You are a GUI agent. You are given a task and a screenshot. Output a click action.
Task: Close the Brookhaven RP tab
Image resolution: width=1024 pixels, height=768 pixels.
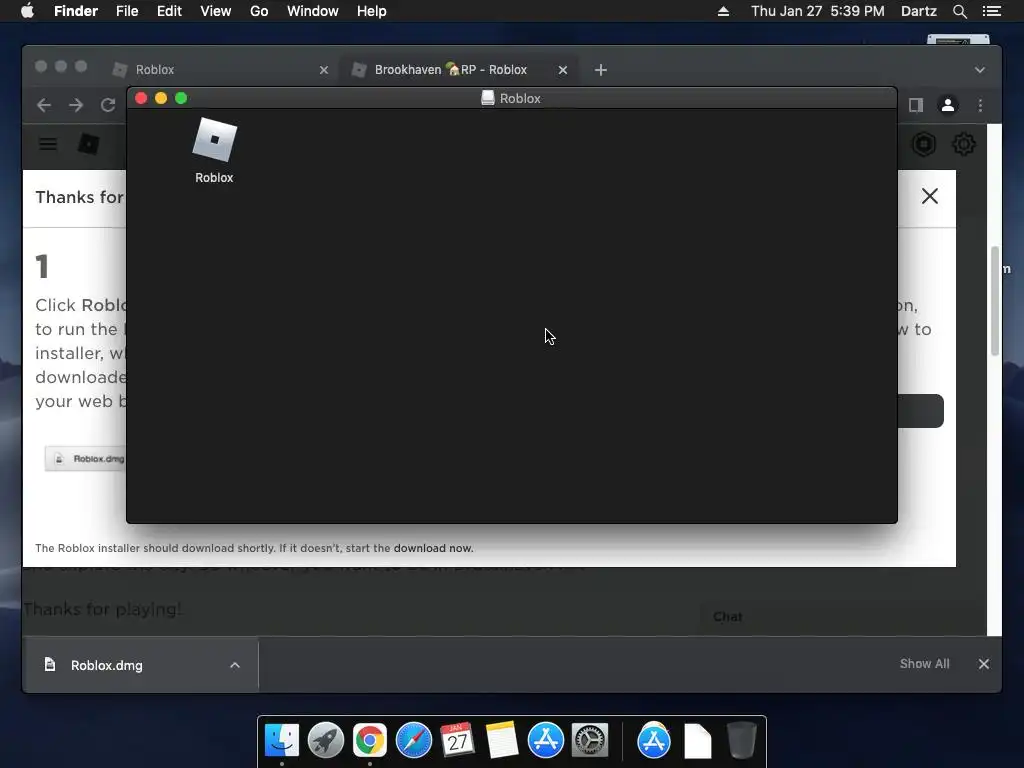click(563, 70)
